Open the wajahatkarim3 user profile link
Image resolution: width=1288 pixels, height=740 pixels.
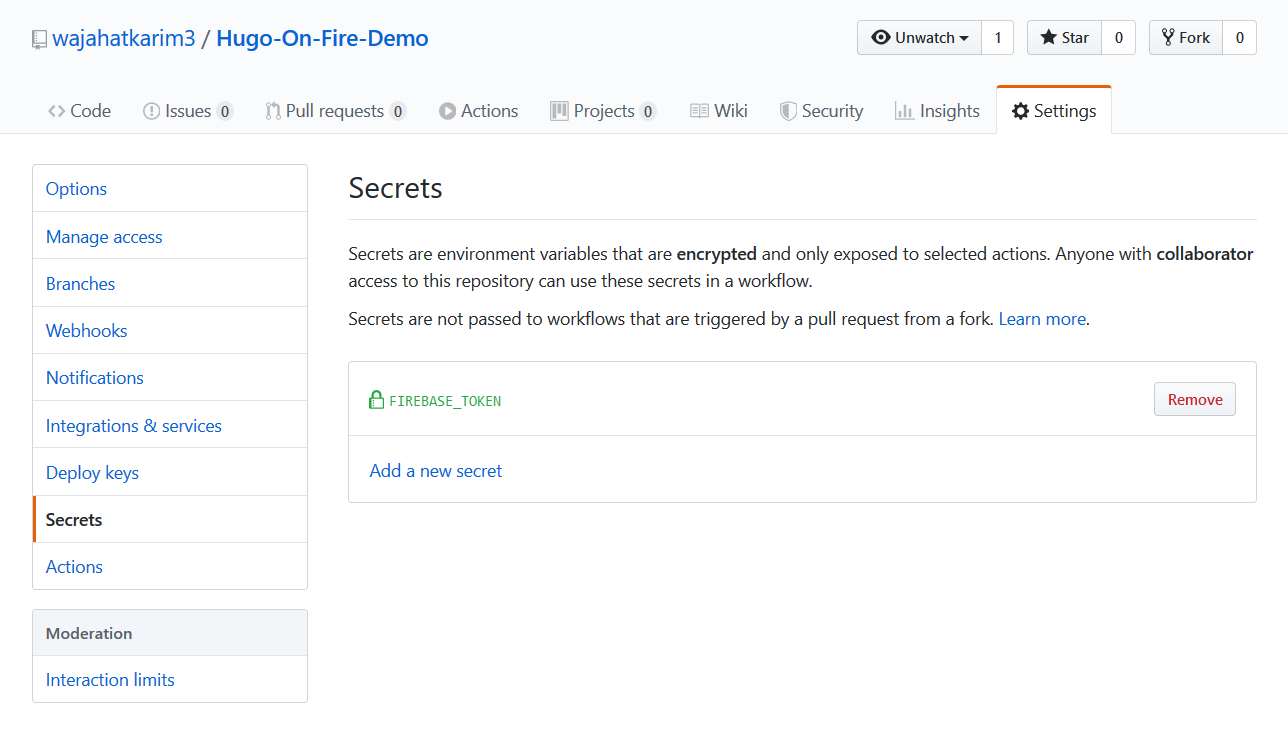point(123,38)
